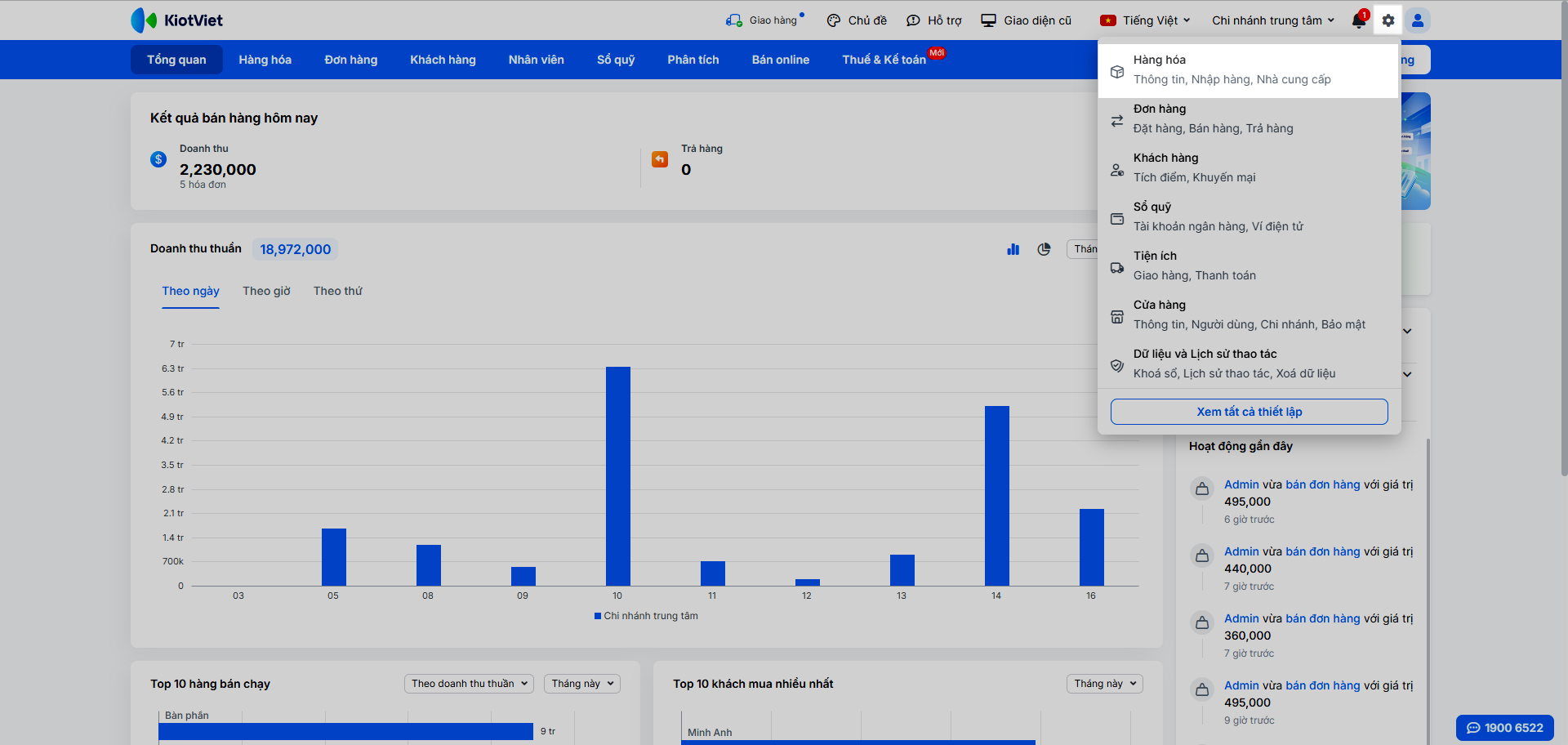This screenshot has width=1568, height=745.
Task: Click the chart bar for day 05
Action: (x=334, y=557)
